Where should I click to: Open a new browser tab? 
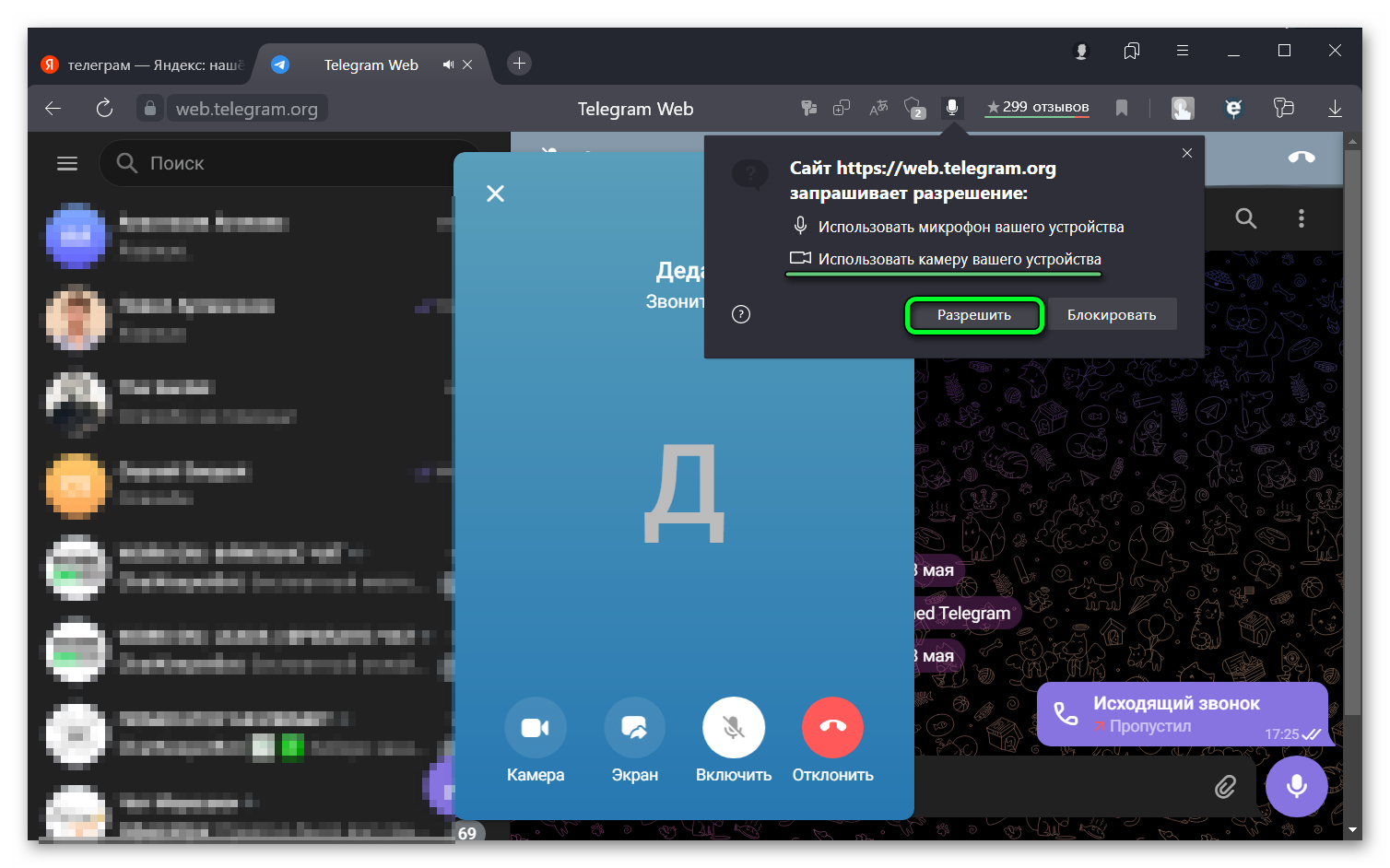pyautogui.click(x=519, y=64)
